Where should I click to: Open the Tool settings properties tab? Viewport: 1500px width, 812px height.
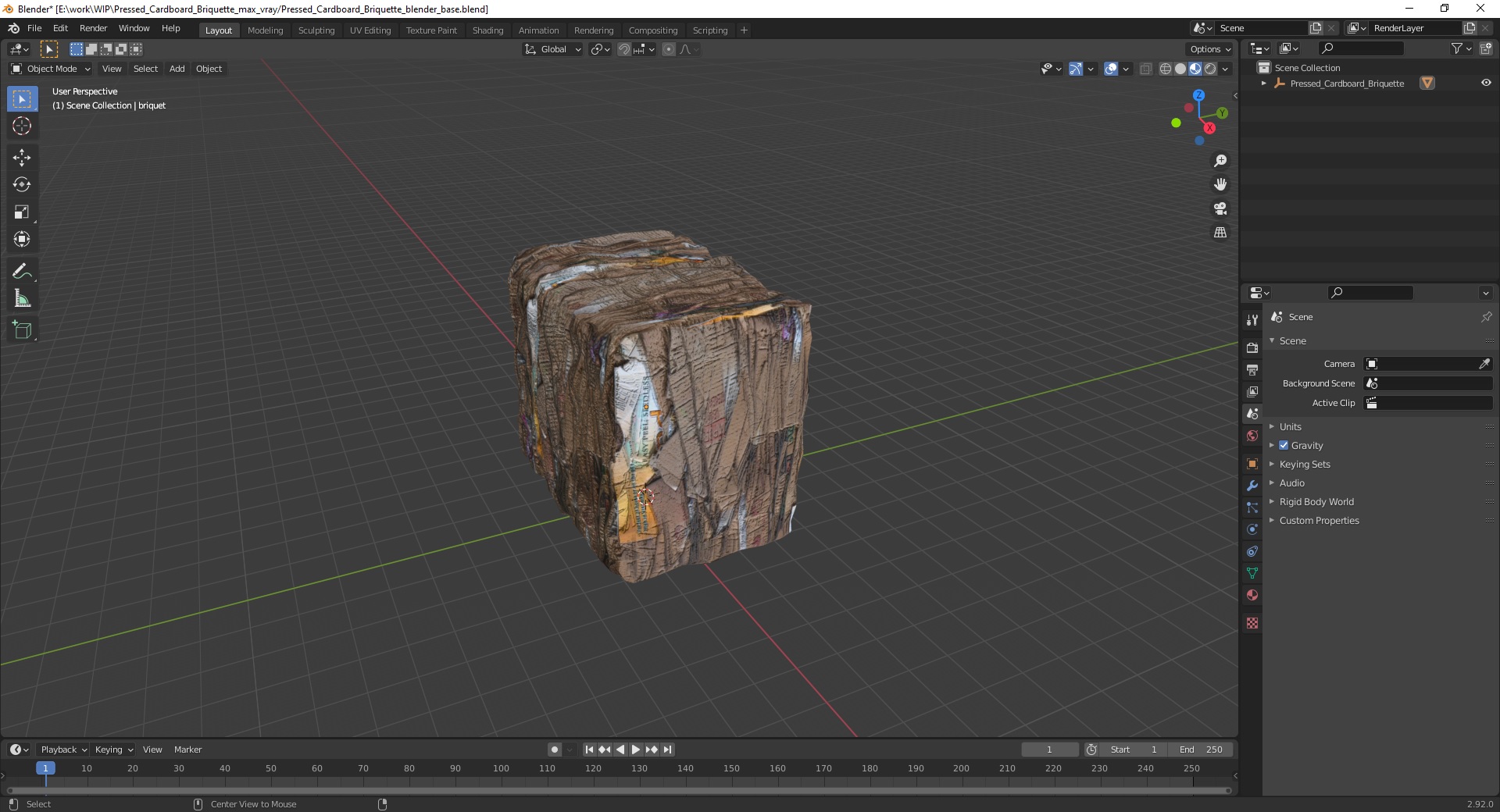click(x=1252, y=320)
